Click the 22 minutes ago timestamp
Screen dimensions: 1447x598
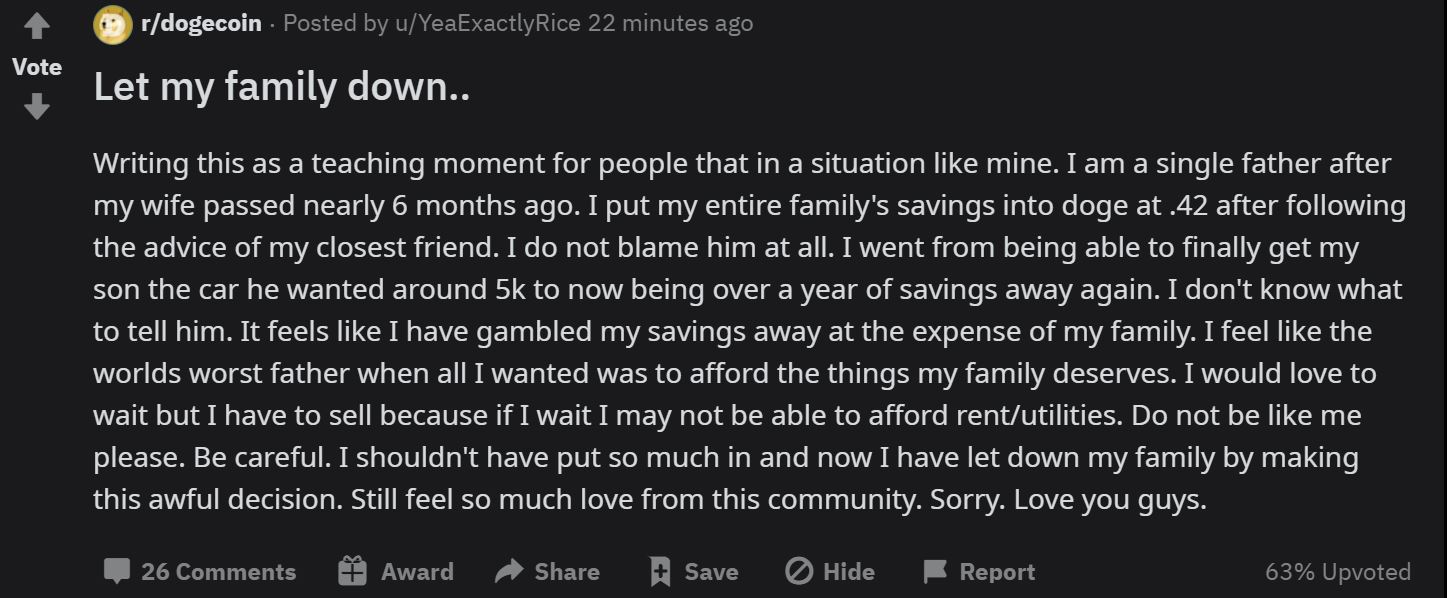pyautogui.click(x=671, y=23)
